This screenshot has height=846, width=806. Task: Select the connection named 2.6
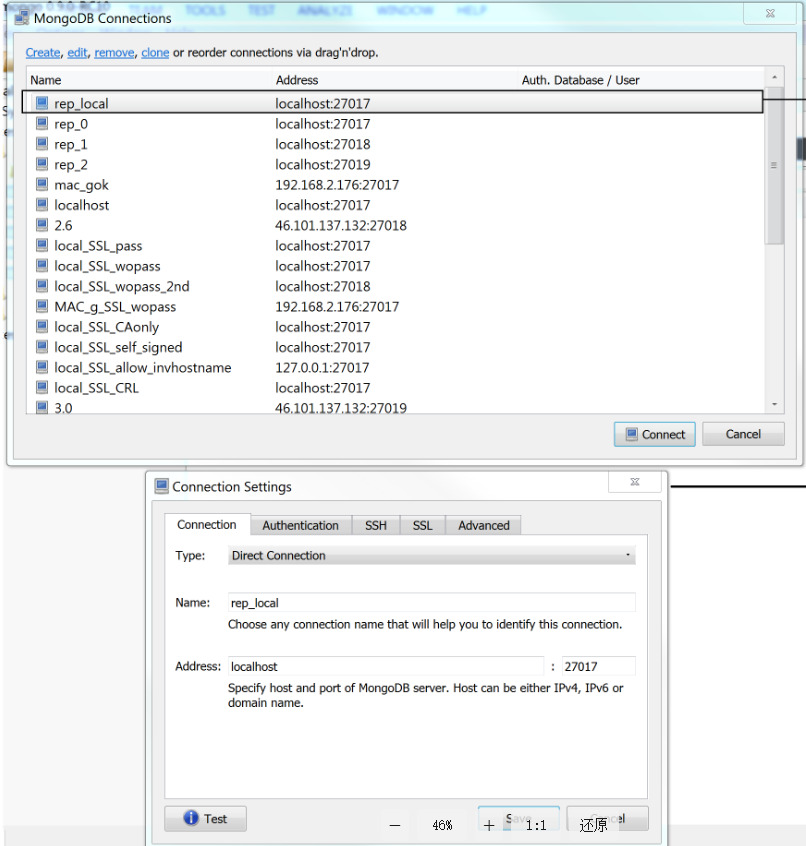(x=63, y=226)
